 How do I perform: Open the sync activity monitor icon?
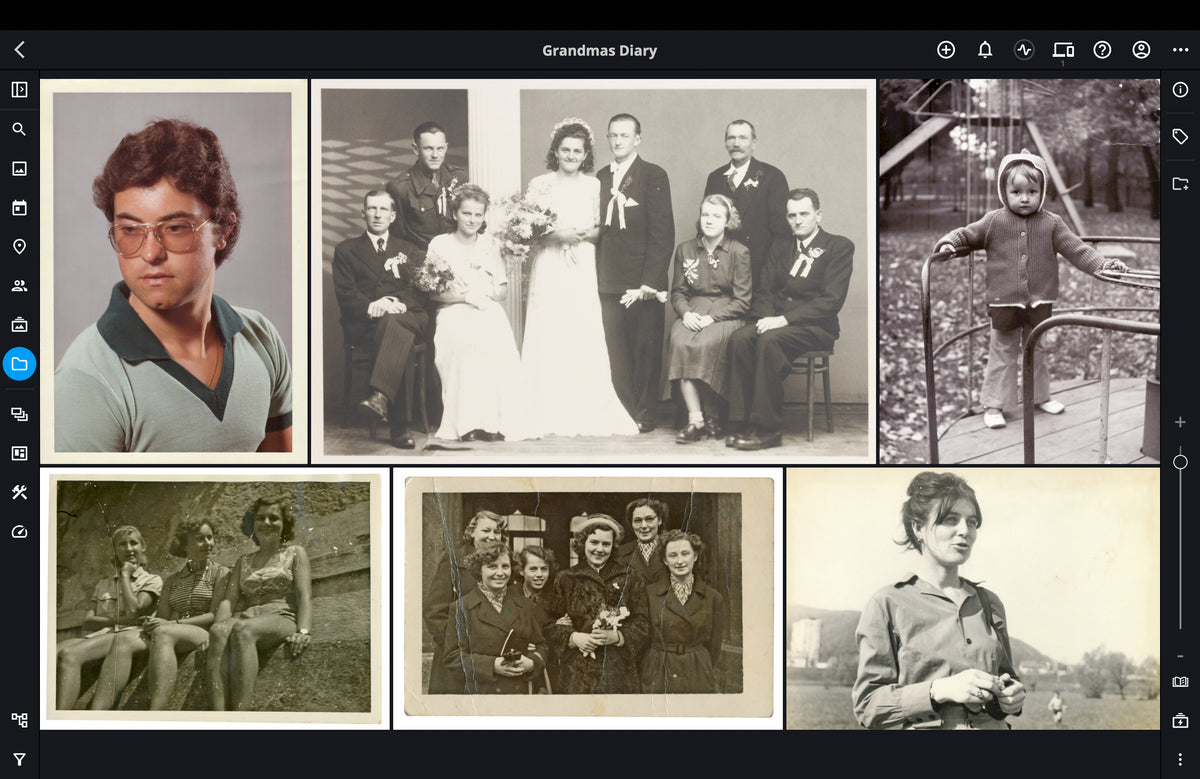1023,50
